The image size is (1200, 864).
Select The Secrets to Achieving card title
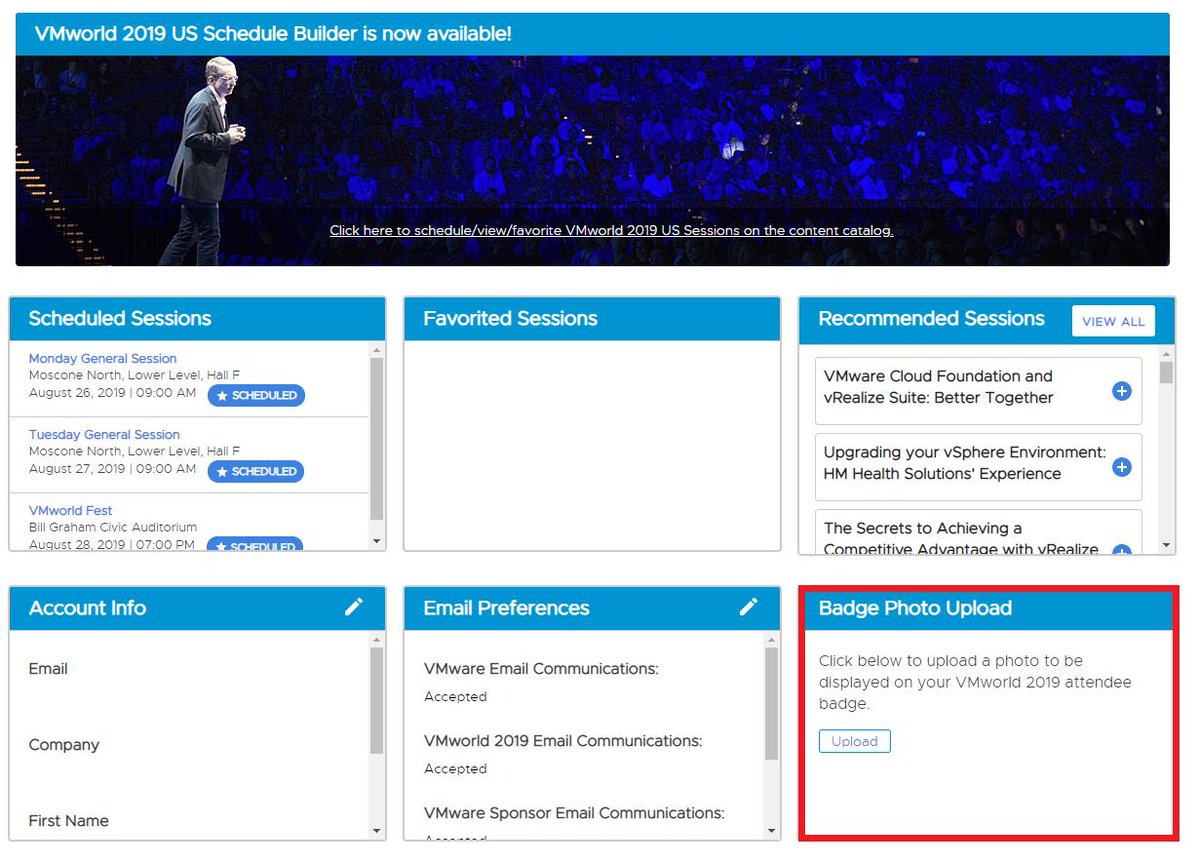(961, 538)
